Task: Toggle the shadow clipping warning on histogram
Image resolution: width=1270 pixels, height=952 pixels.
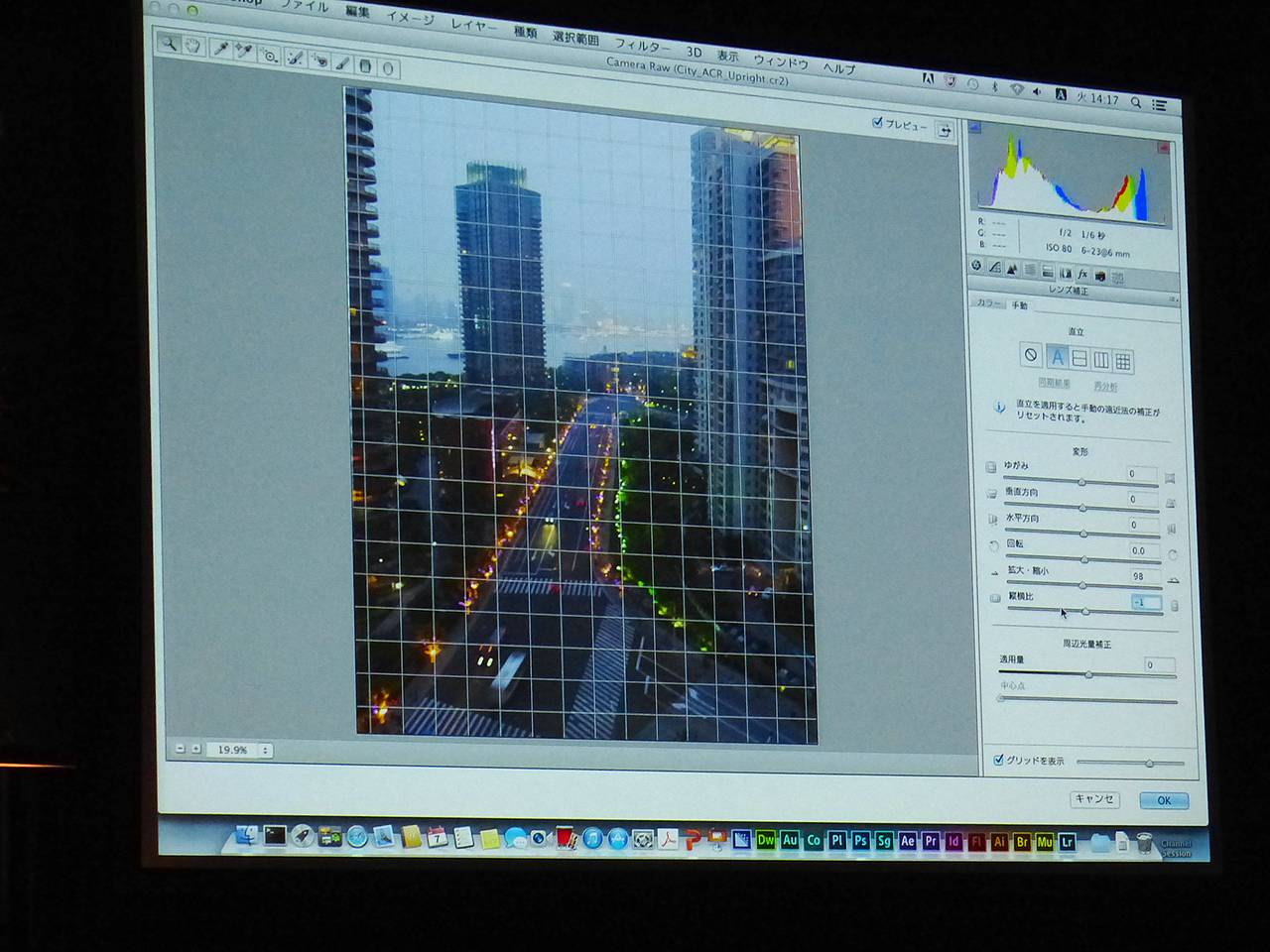Action: pyautogui.click(x=974, y=128)
